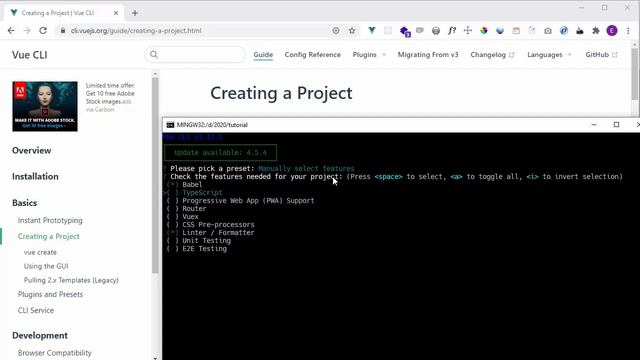The image size is (640, 360).
Task: Click the page vertical scrollbar thumb
Action: [635, 73]
